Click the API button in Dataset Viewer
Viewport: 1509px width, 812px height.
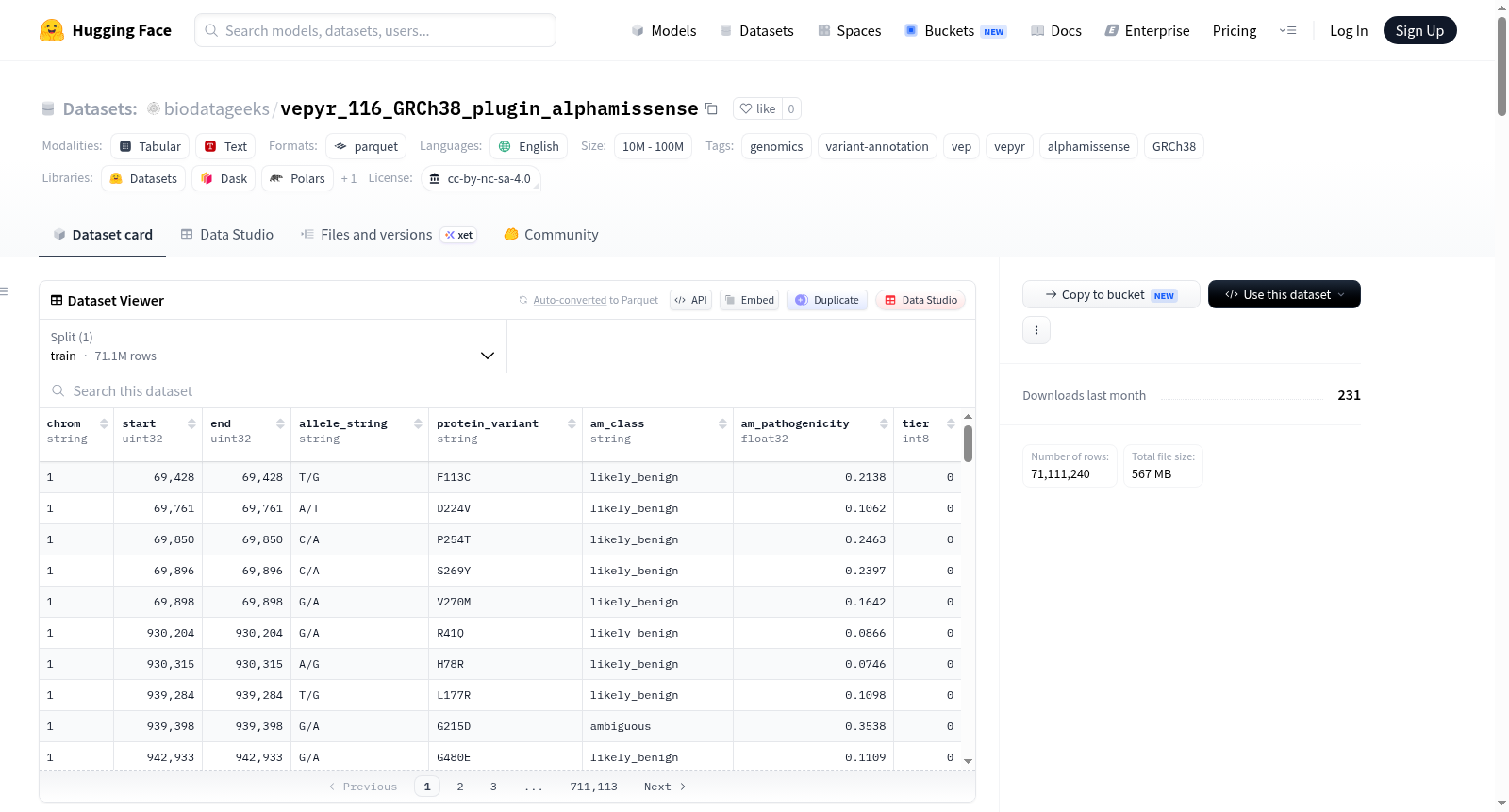(690, 300)
